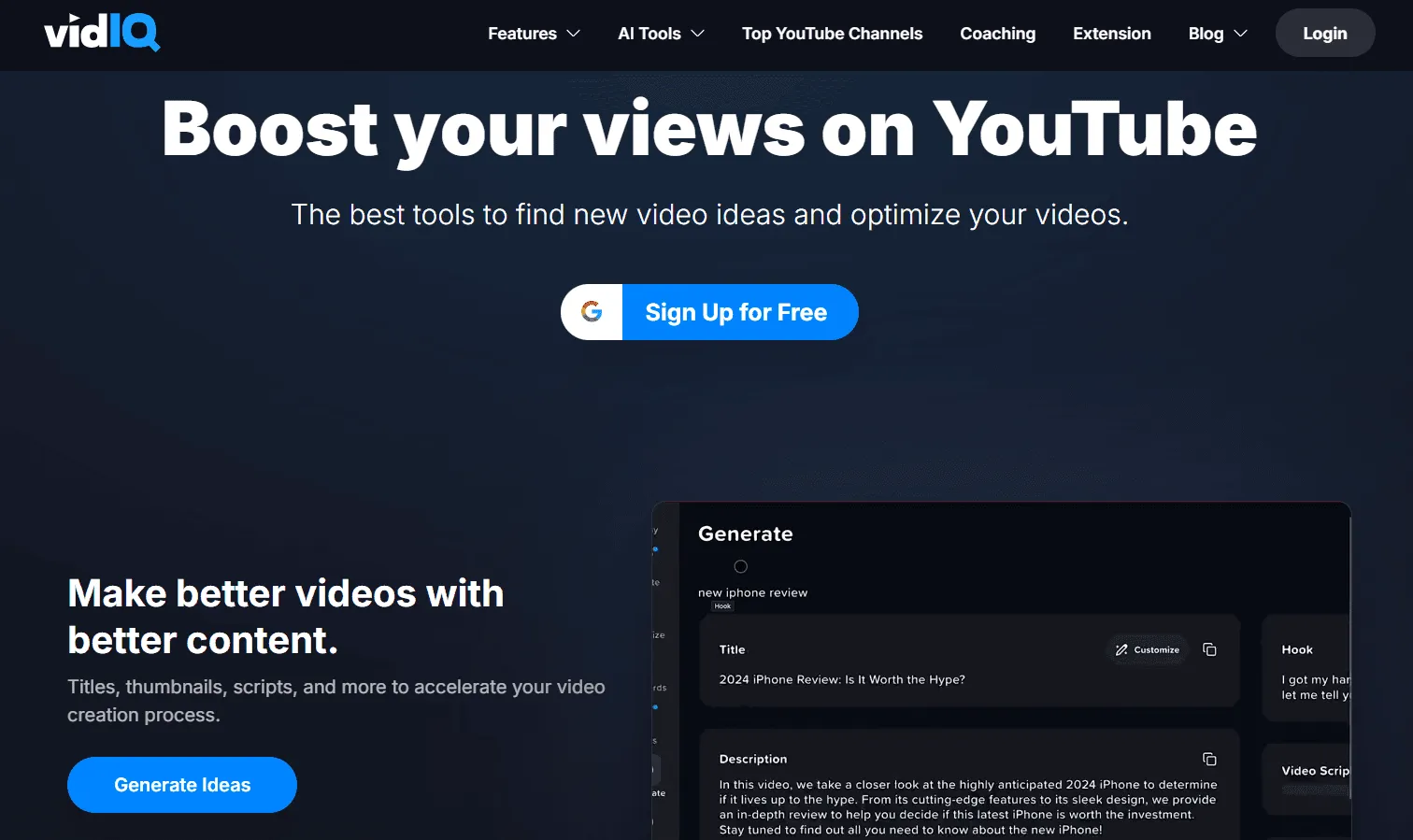
Task: Click the small Hook tag label
Action: coord(722,606)
